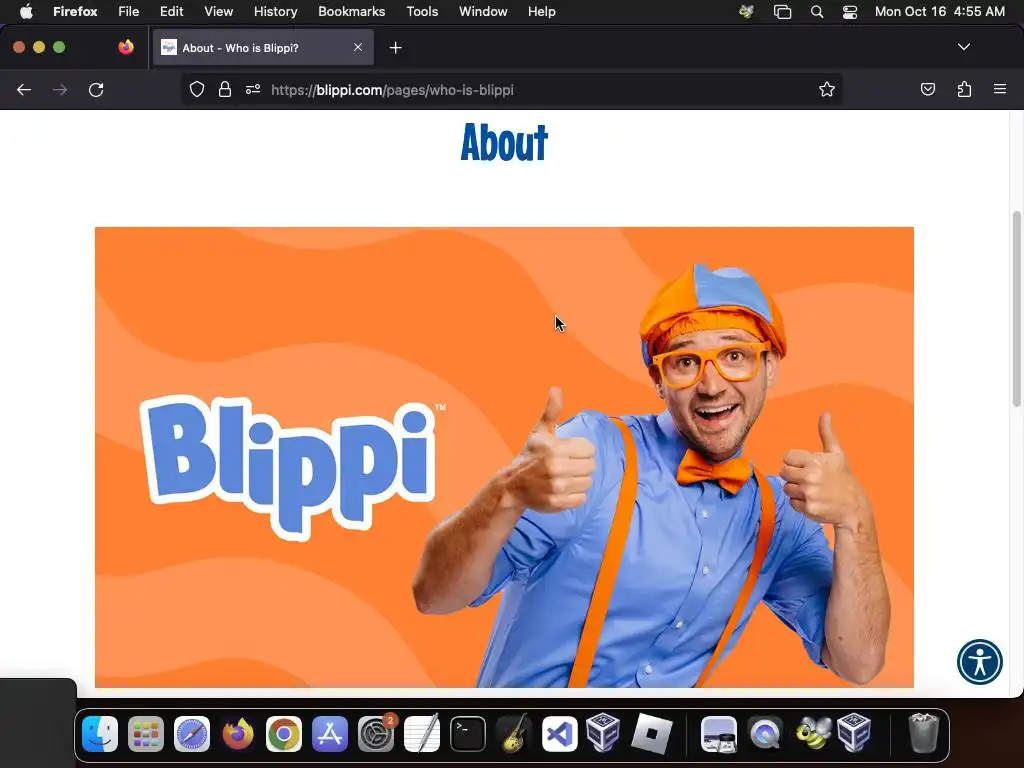Image resolution: width=1024 pixels, height=768 pixels.
Task: Open Launchpad from the dock
Action: point(146,733)
